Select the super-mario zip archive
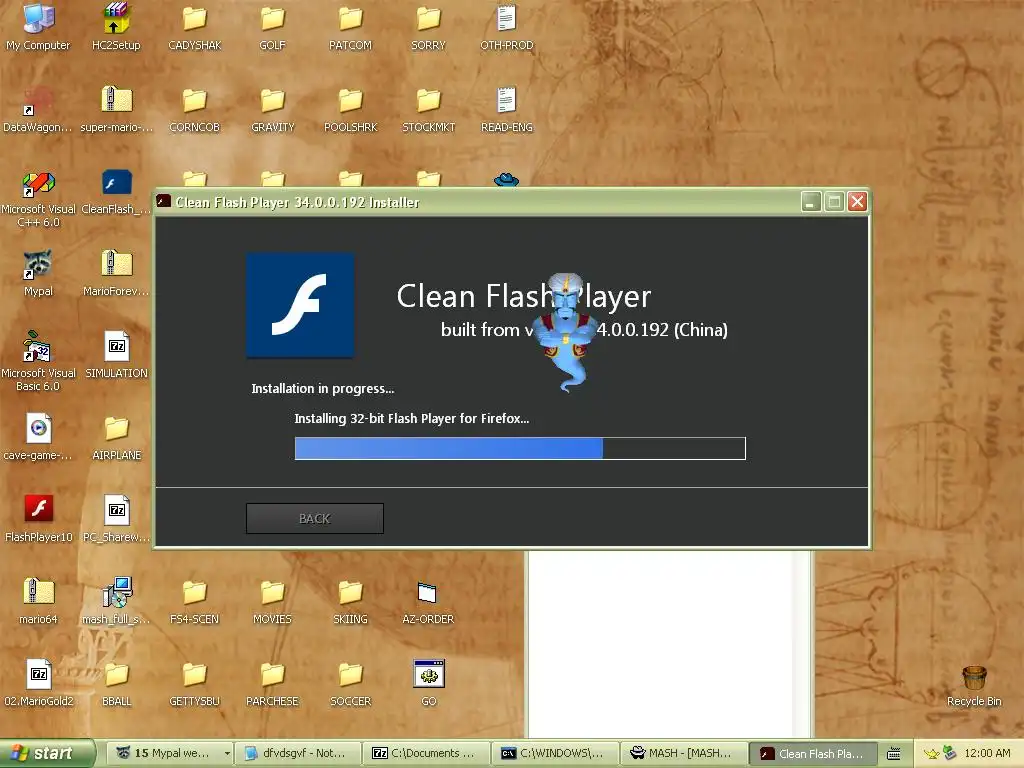Image resolution: width=1024 pixels, height=768 pixels. point(116,109)
